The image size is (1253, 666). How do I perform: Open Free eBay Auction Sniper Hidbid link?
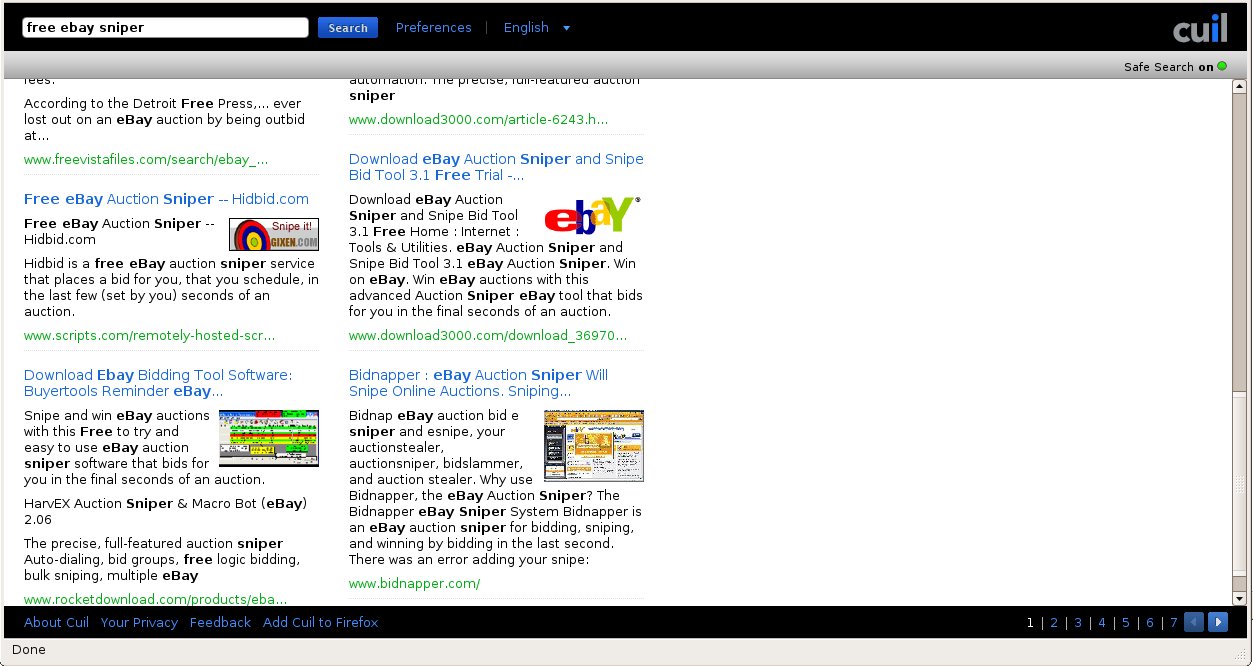coord(166,199)
